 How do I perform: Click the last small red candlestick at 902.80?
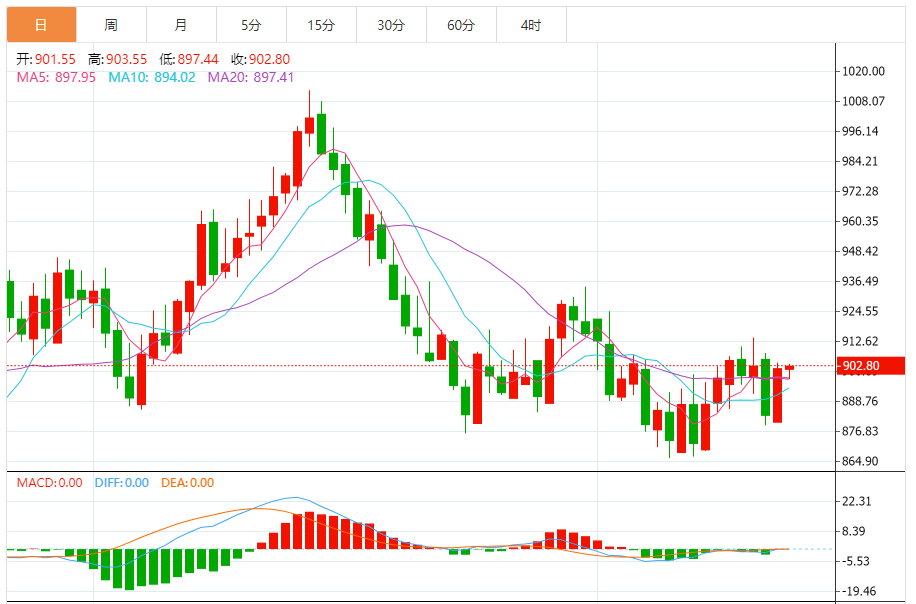tap(790, 367)
